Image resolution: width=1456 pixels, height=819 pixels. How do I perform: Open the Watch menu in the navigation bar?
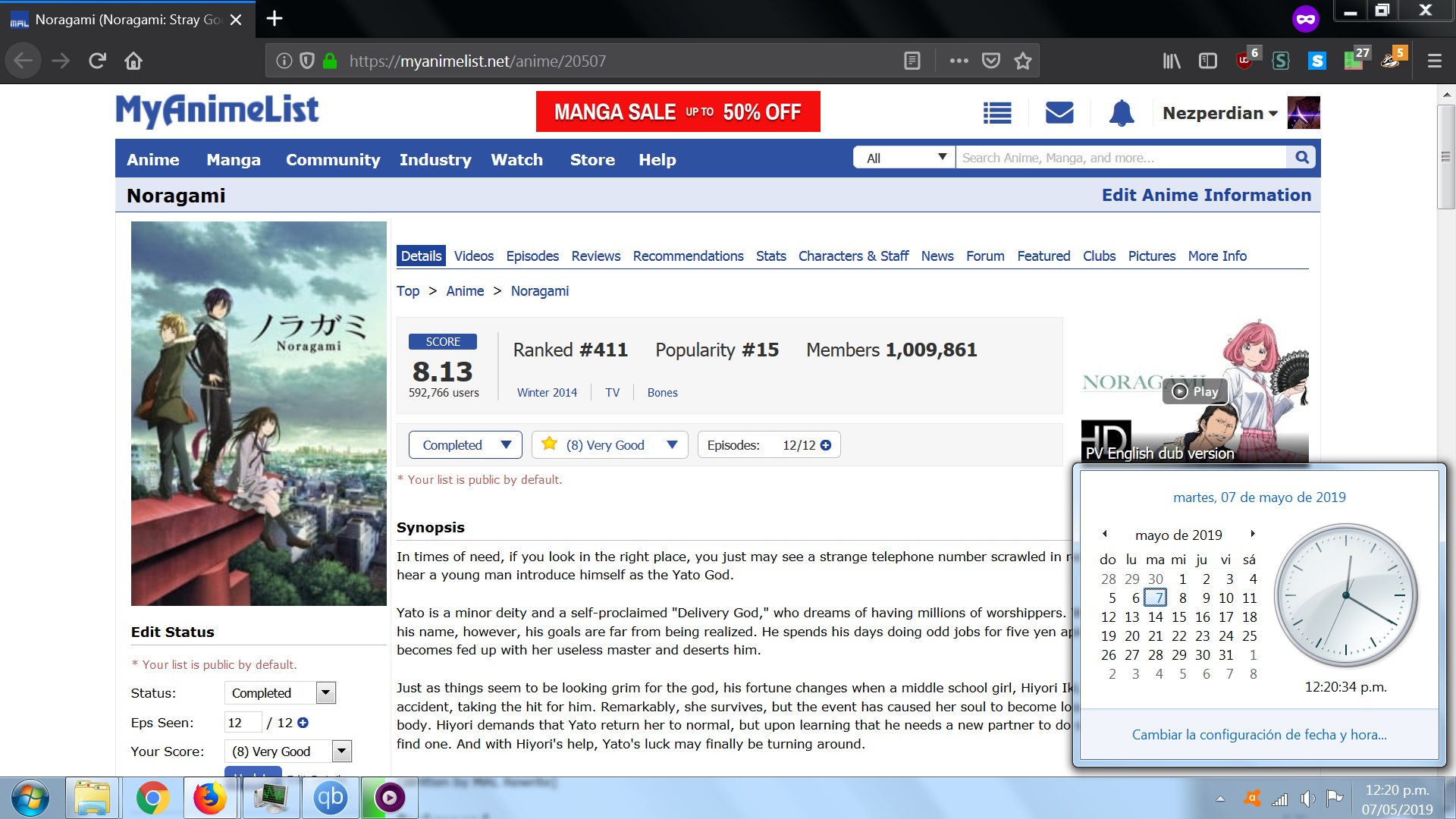tap(516, 159)
